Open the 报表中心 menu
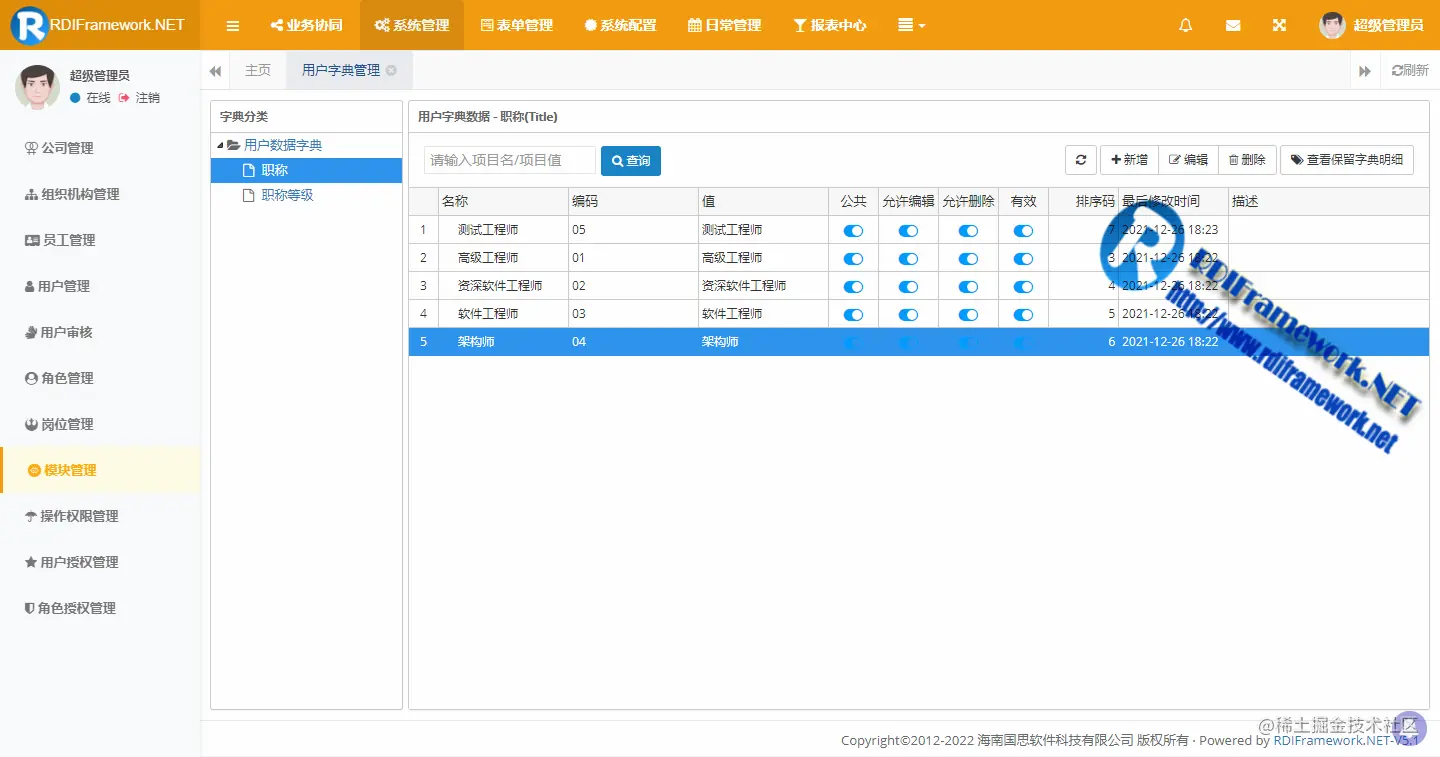The height and width of the screenshot is (757, 1440). click(830, 25)
